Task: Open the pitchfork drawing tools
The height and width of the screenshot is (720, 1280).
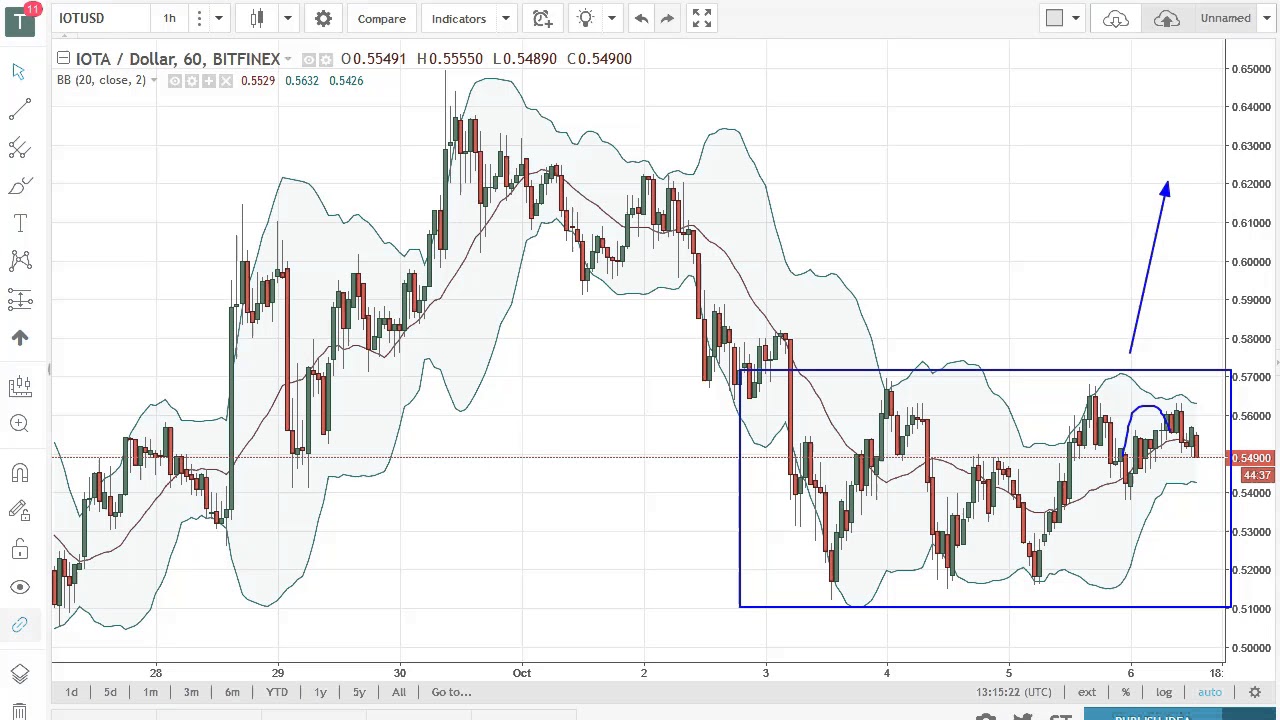Action: coord(19,147)
